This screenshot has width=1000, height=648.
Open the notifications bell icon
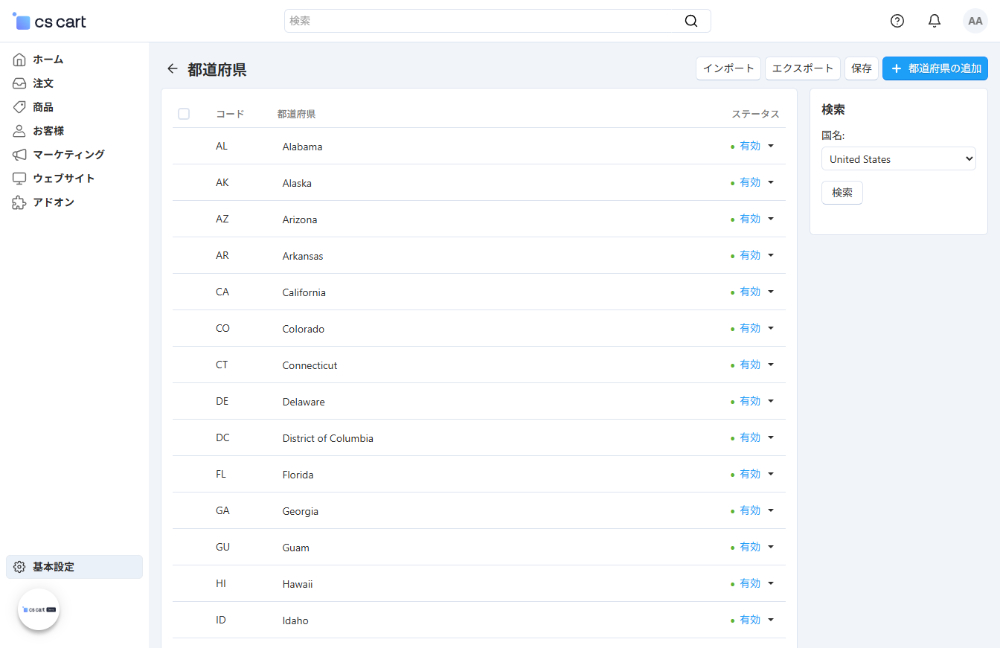click(x=934, y=21)
